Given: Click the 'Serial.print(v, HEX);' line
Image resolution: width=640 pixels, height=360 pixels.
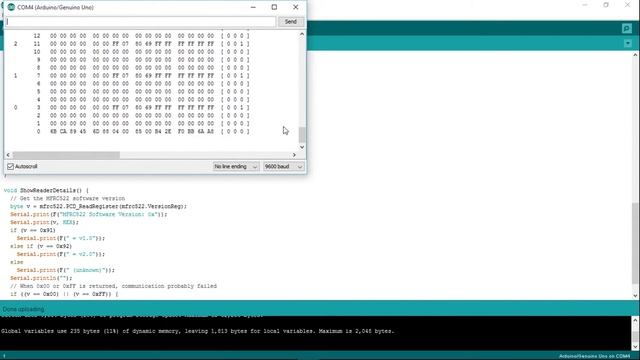Looking at the screenshot, I should click(x=44, y=222).
